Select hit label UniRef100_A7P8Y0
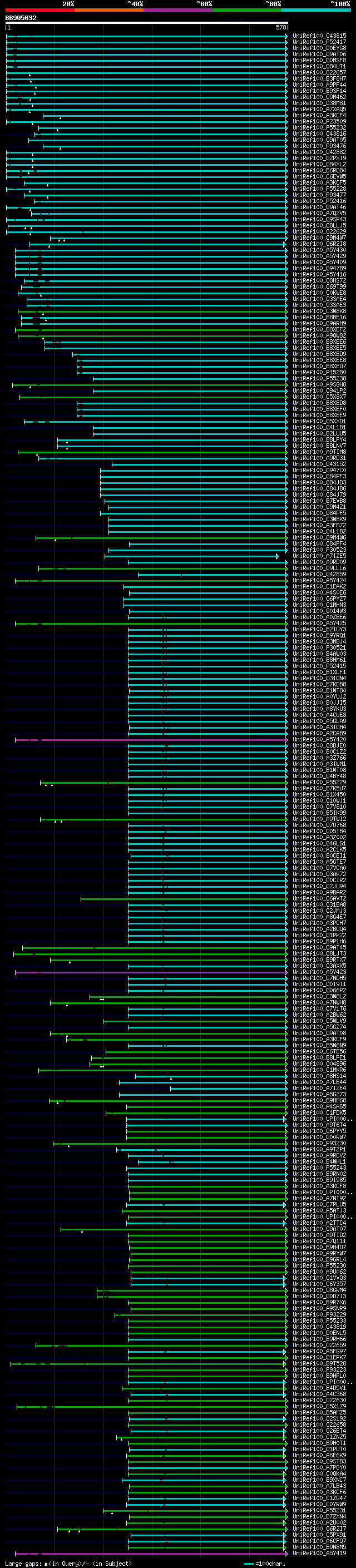This screenshot has width=356, height=1568. 319,1467
